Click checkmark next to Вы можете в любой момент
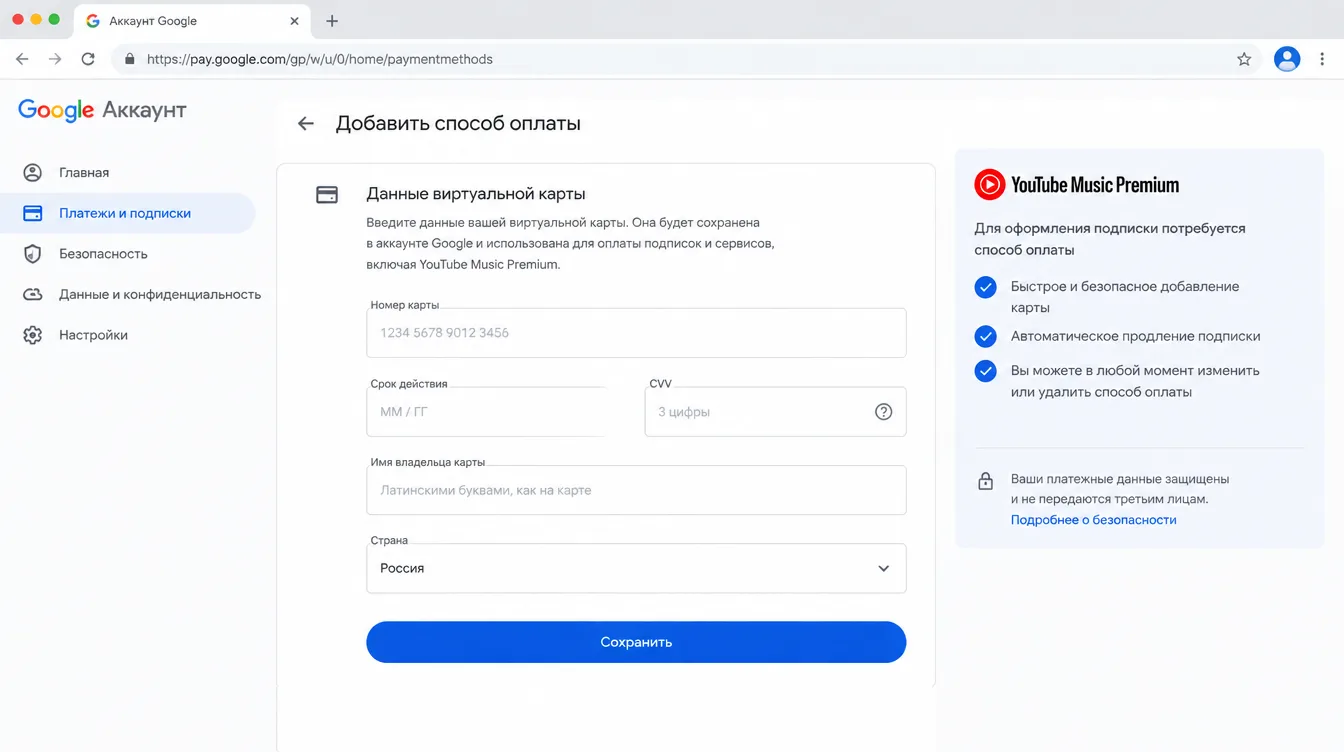This screenshot has height=752, width=1344. (x=986, y=371)
